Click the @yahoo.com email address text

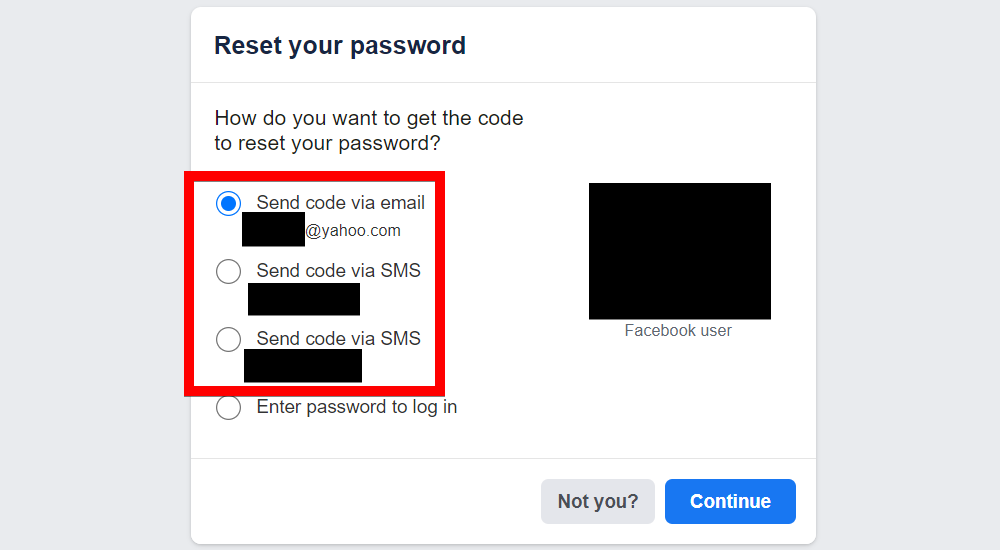click(353, 231)
